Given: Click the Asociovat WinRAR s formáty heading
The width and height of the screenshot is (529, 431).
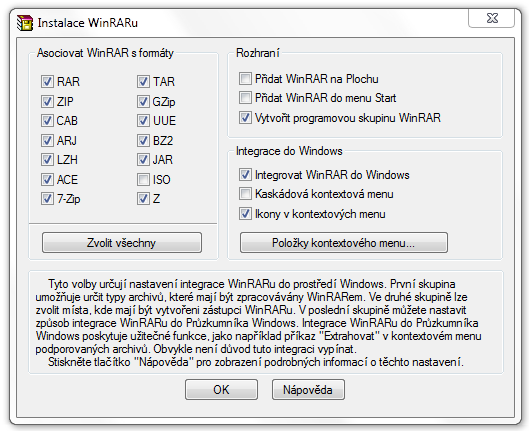Looking at the screenshot, I should click(105, 53).
